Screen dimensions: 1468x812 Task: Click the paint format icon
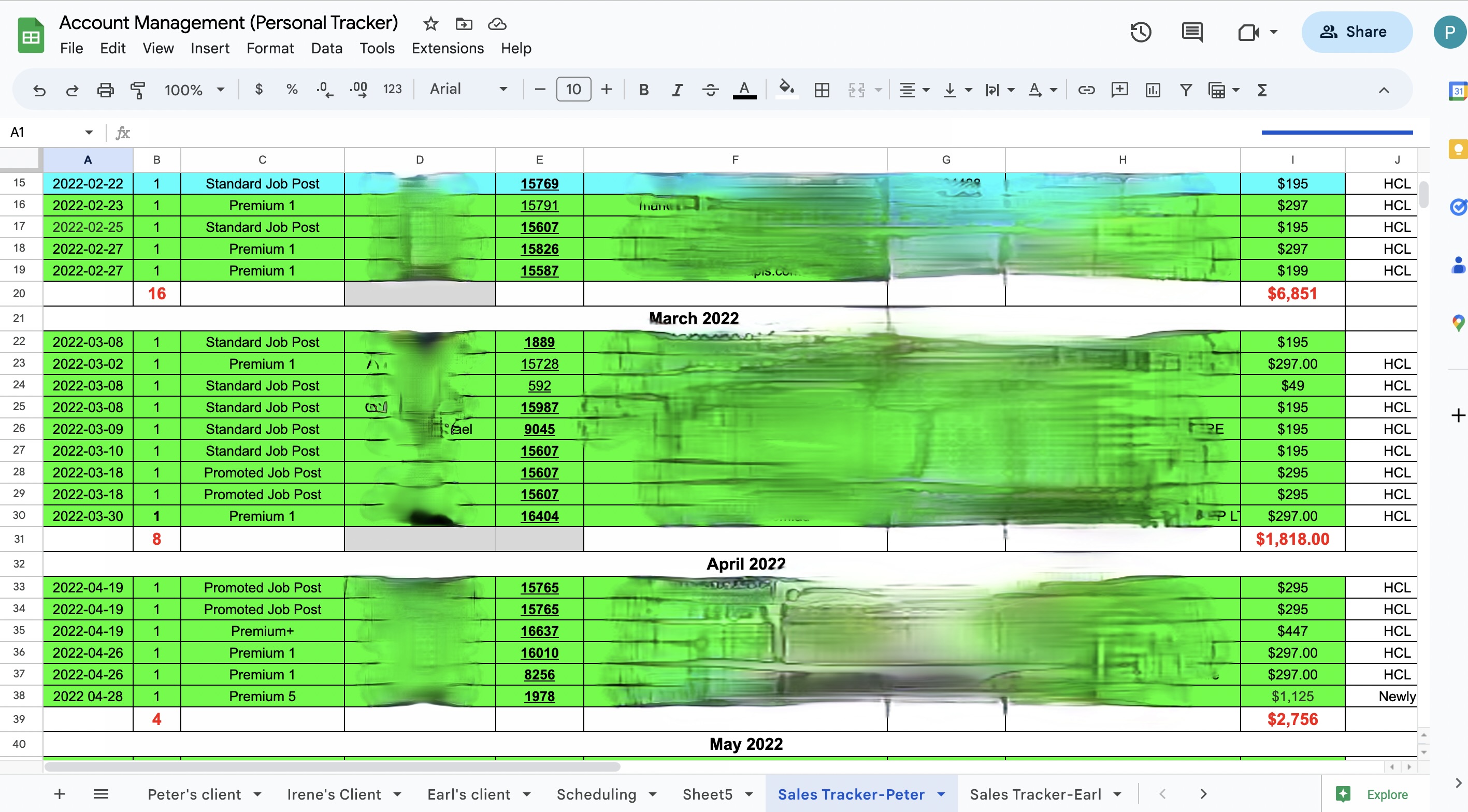tap(137, 90)
